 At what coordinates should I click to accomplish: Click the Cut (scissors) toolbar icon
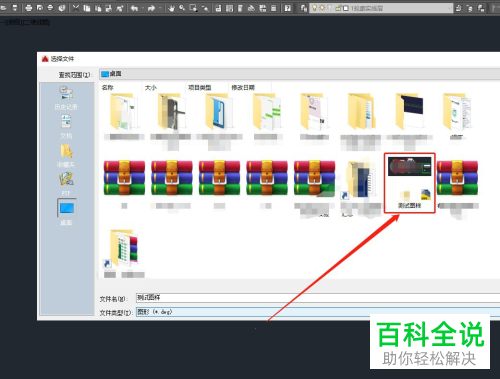pyautogui.click(x=76, y=8)
